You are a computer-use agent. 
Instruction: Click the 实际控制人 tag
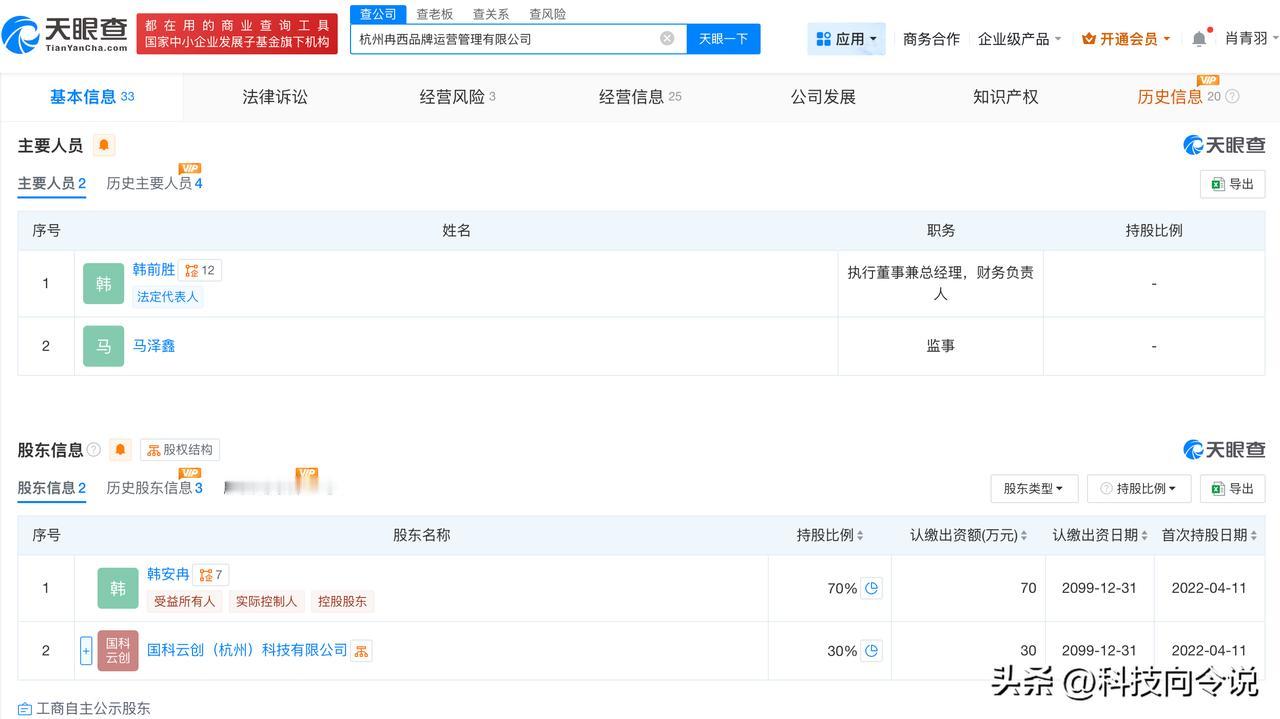point(266,602)
